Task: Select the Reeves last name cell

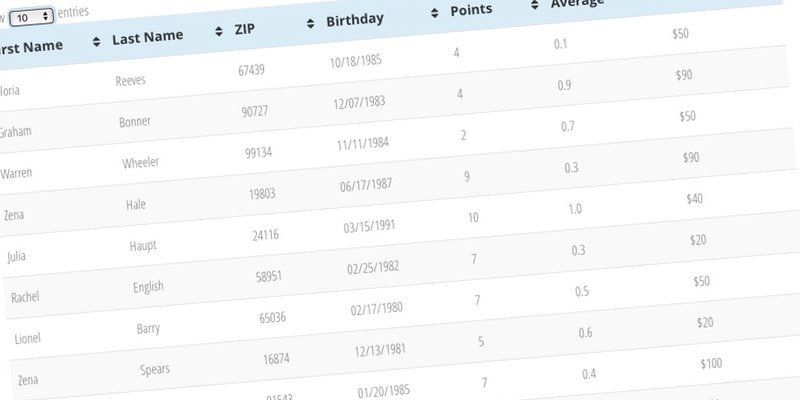Action: click(x=132, y=80)
